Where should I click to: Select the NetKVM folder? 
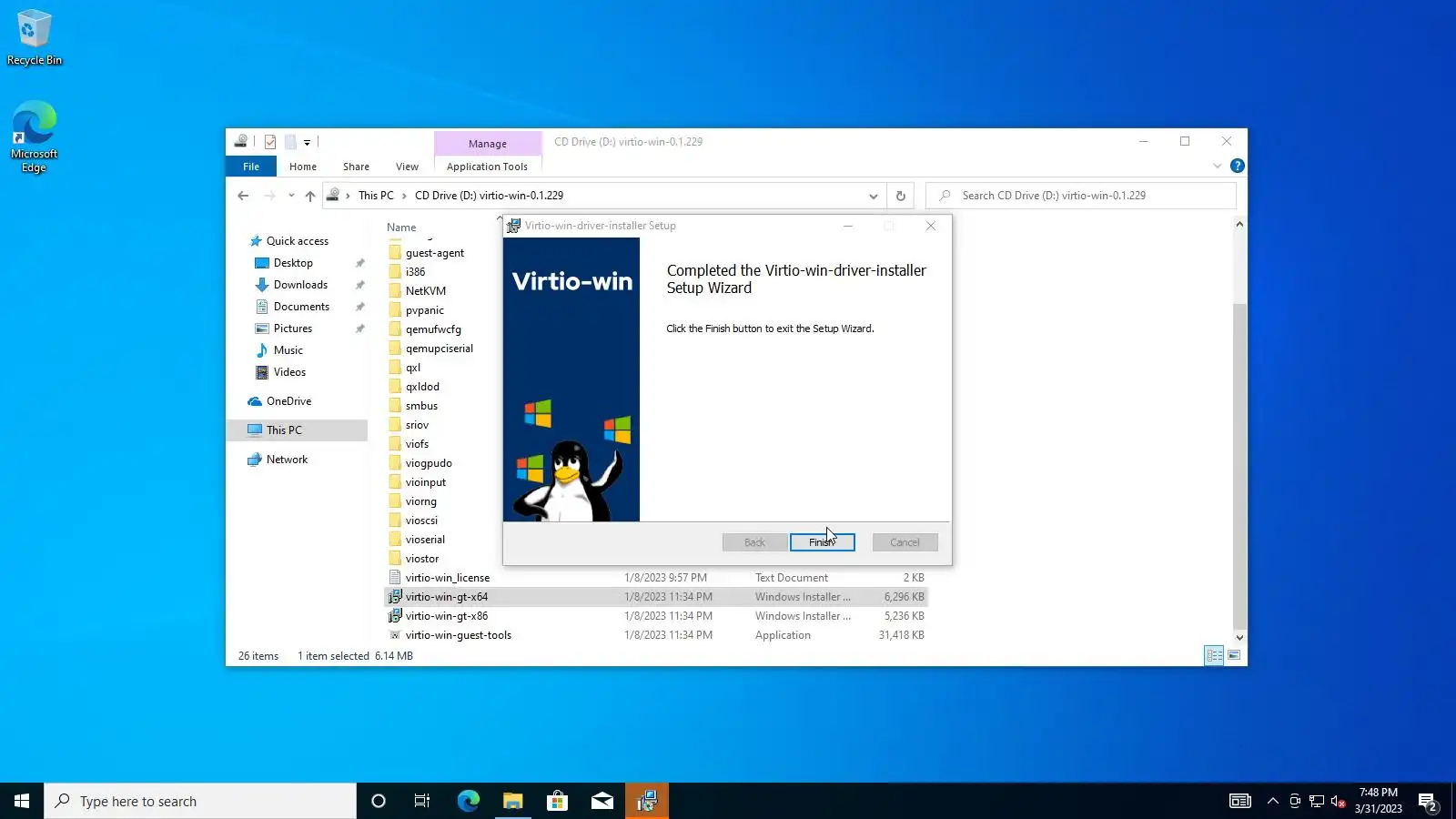click(x=425, y=291)
